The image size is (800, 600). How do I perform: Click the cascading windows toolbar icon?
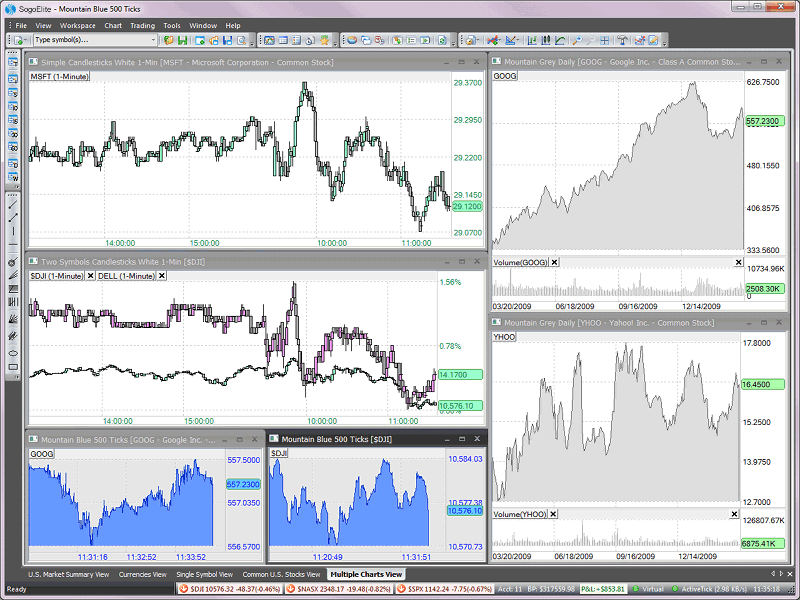click(x=366, y=40)
